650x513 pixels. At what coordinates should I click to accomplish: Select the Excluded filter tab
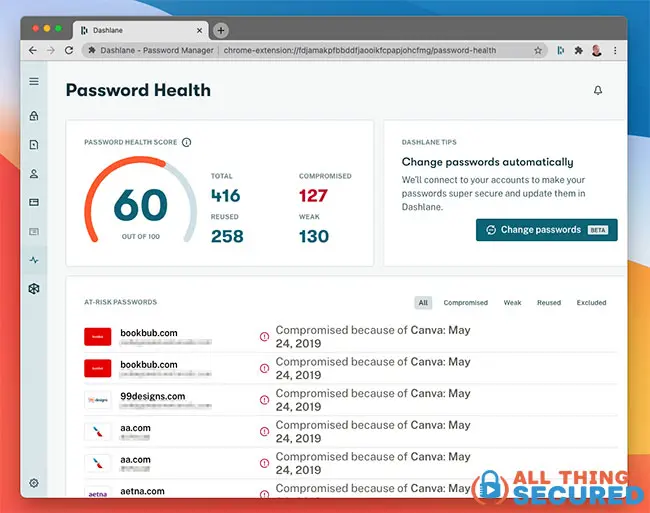tap(591, 302)
